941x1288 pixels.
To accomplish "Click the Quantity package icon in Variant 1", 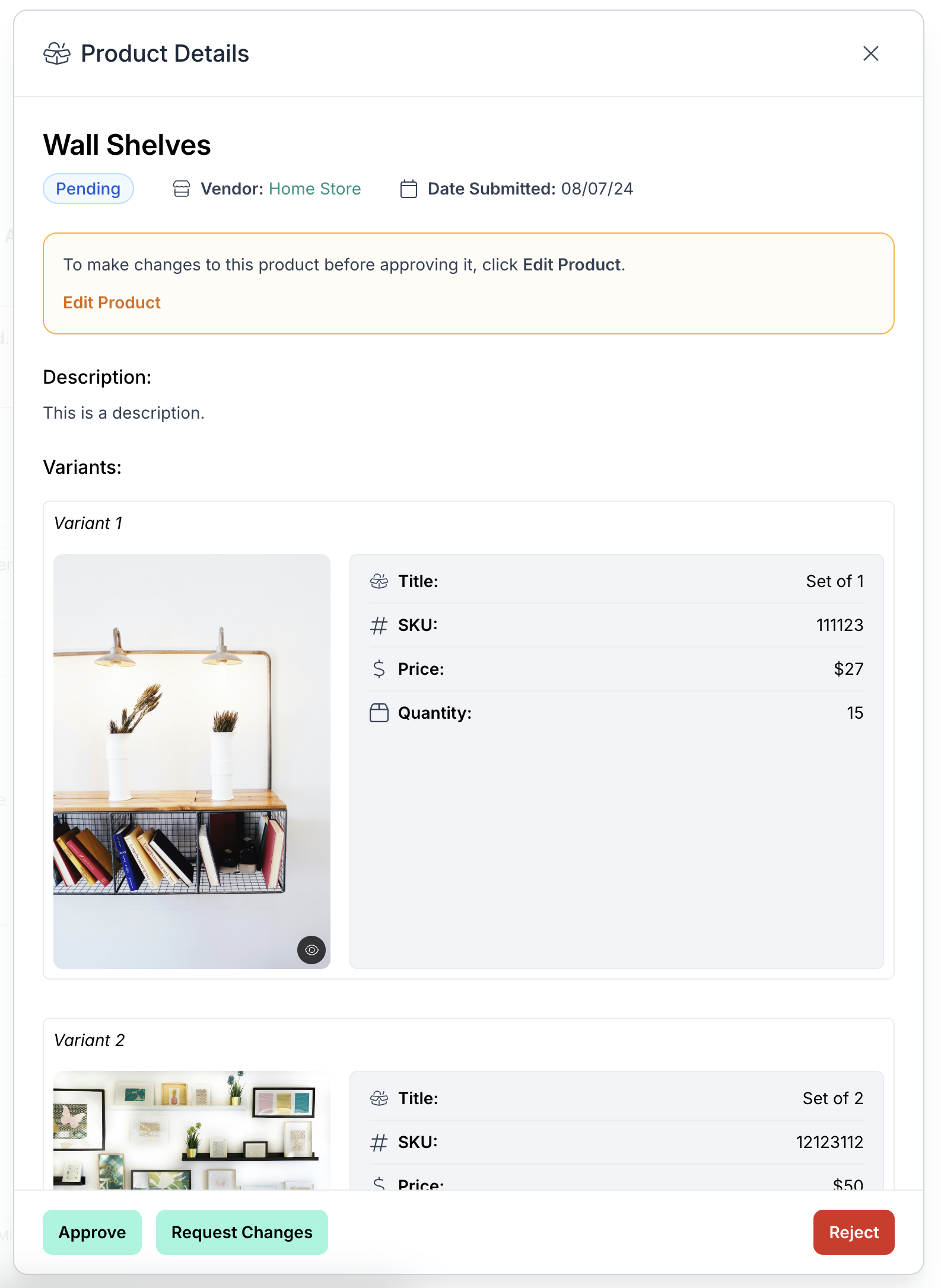I will (x=379, y=713).
